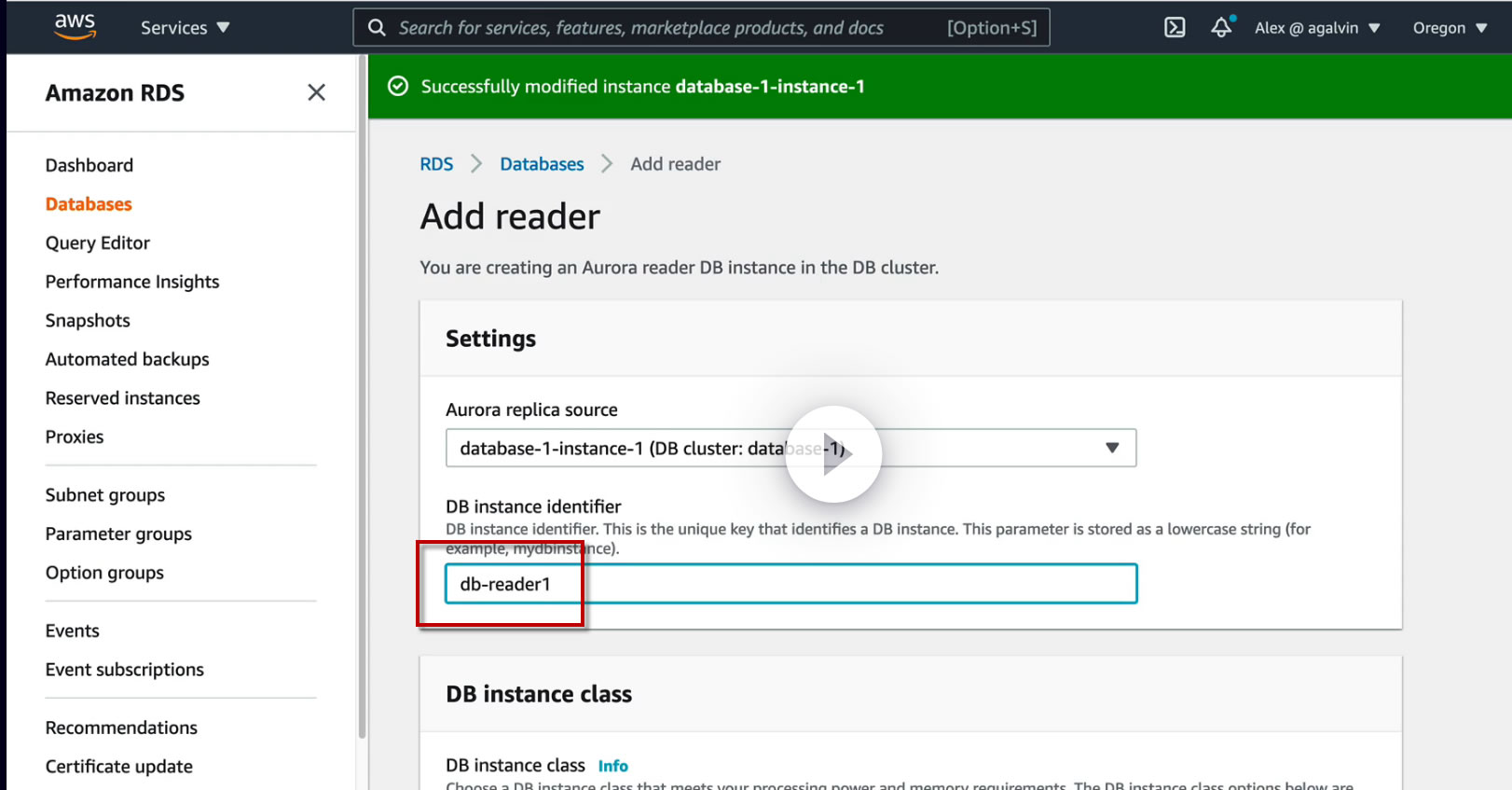Click the 'DB instance class' section heading
This screenshot has width=1512, height=790.
coord(539,694)
